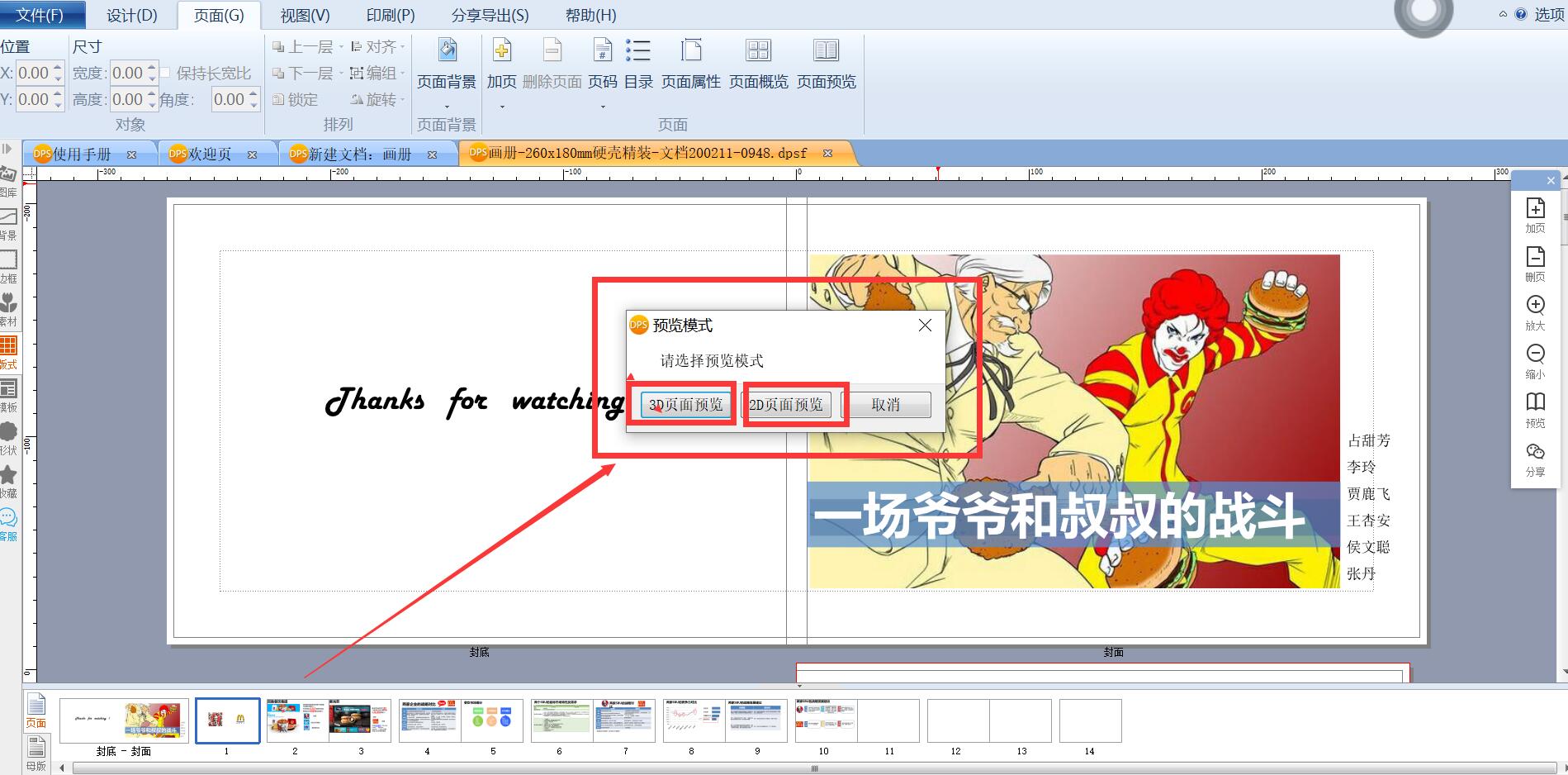Click 下一层 send backward button
Image resolution: width=1568 pixels, height=775 pixels.
pyautogui.click(x=302, y=74)
